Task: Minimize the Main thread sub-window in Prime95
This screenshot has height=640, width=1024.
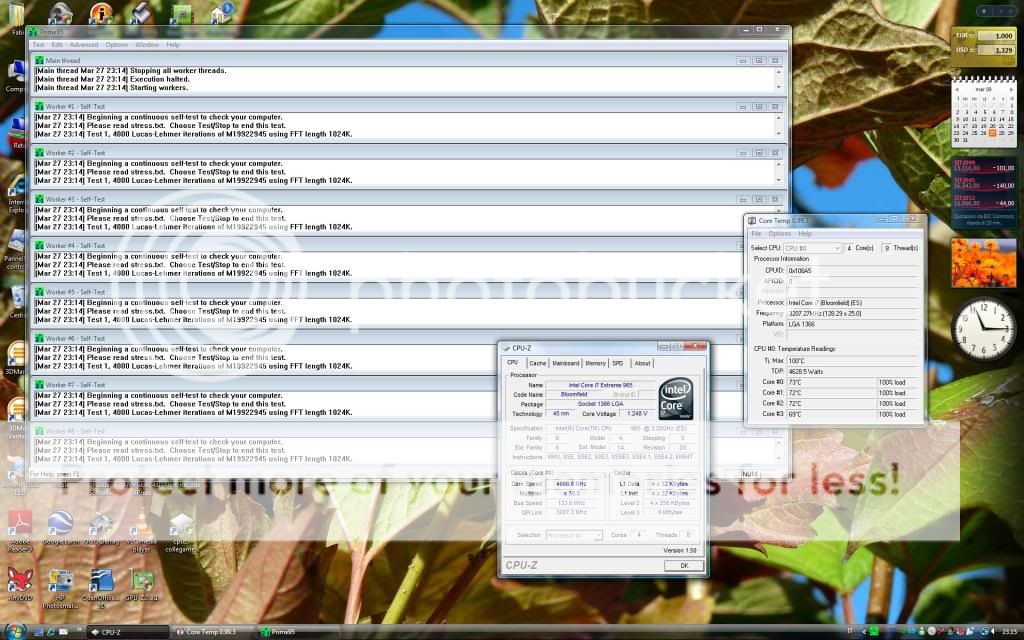Action: click(x=743, y=61)
